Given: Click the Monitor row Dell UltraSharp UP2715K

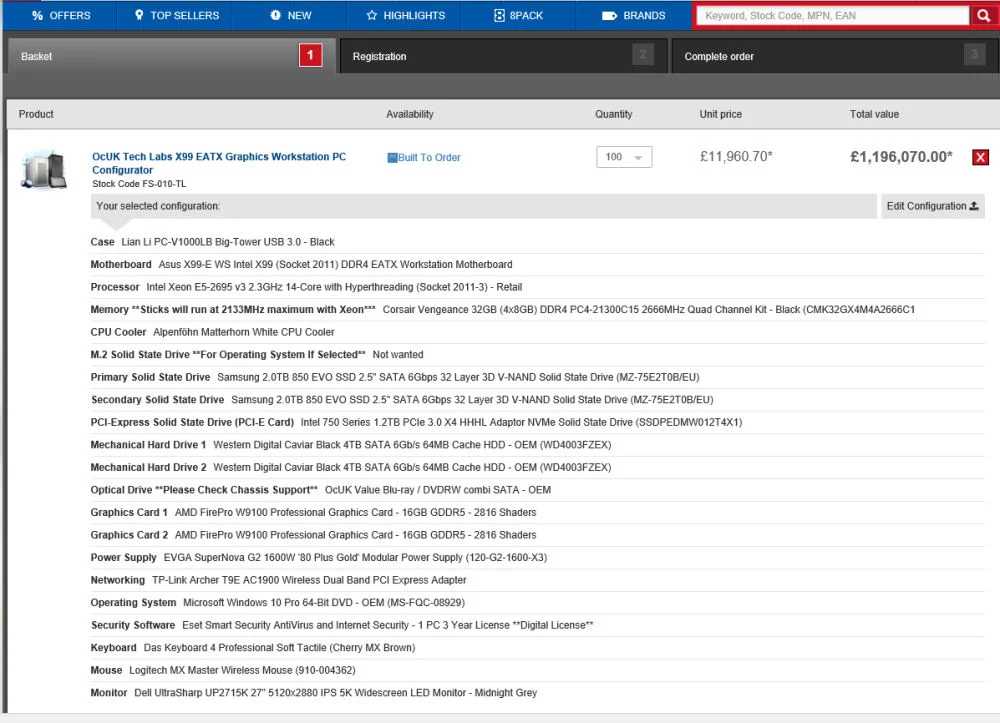Looking at the screenshot, I should (538, 692).
